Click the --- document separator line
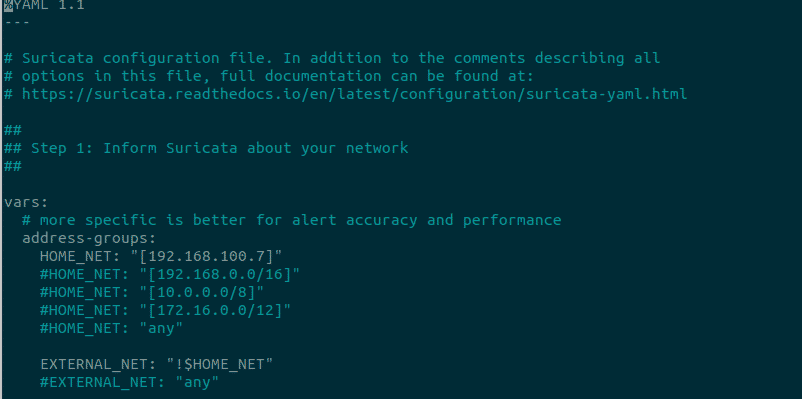 pos(17,23)
